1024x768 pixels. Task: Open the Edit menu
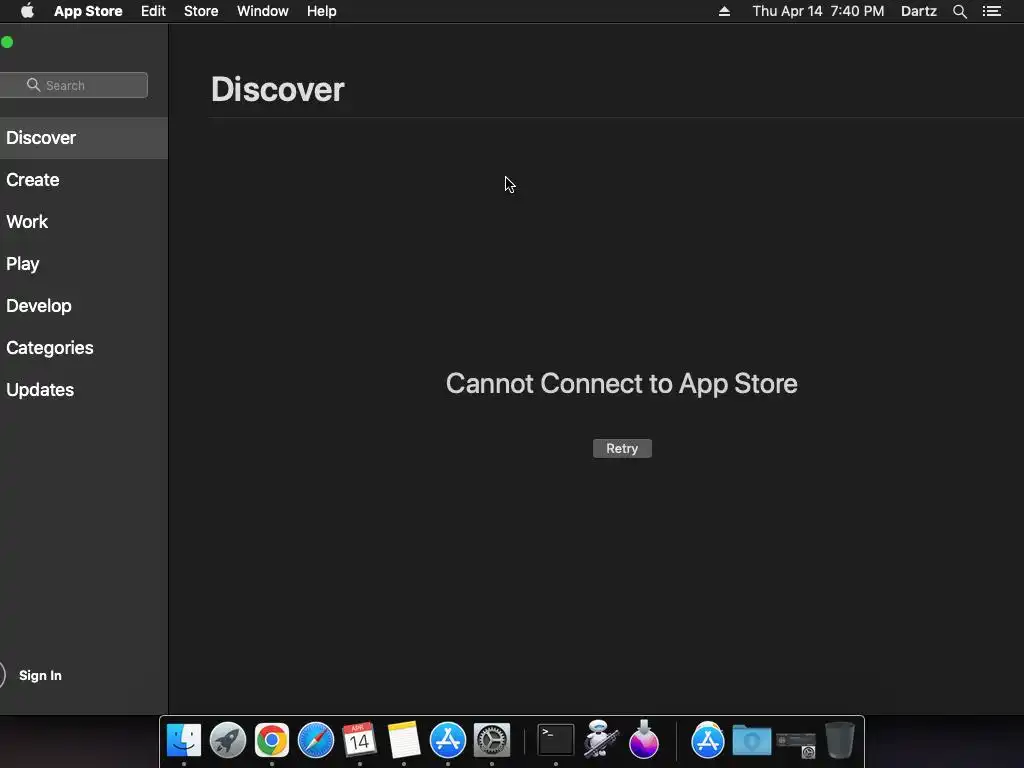pos(153,11)
